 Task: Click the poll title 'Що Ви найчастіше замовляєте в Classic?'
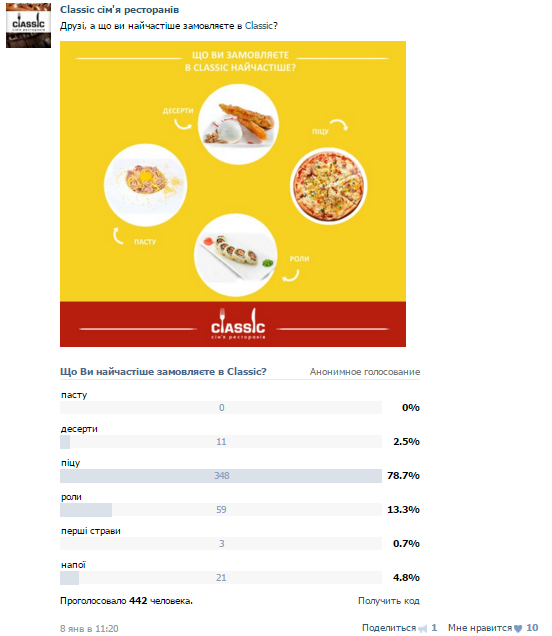coord(163,372)
